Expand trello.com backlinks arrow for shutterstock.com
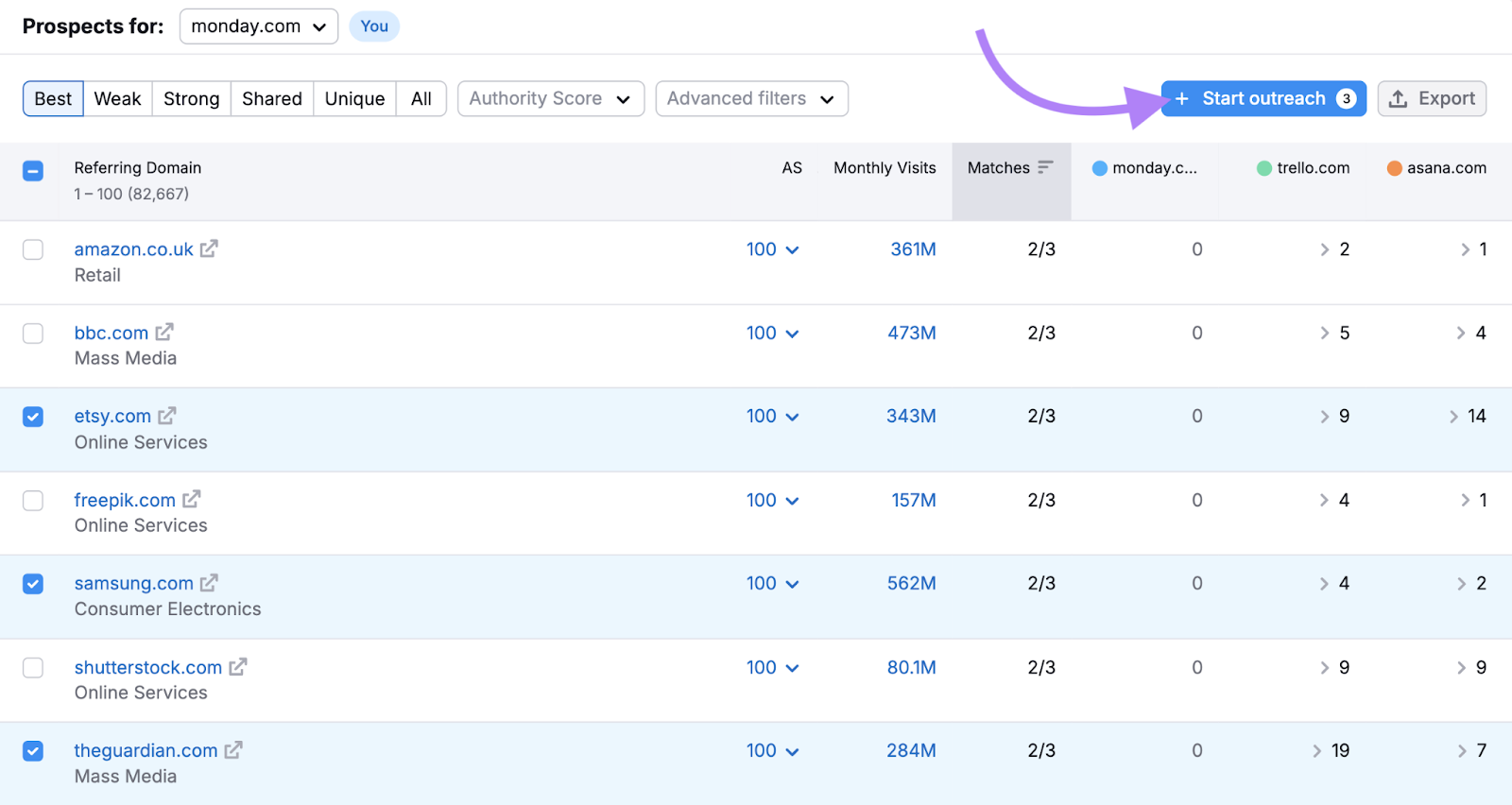This screenshot has width=1512, height=805. (x=1325, y=667)
